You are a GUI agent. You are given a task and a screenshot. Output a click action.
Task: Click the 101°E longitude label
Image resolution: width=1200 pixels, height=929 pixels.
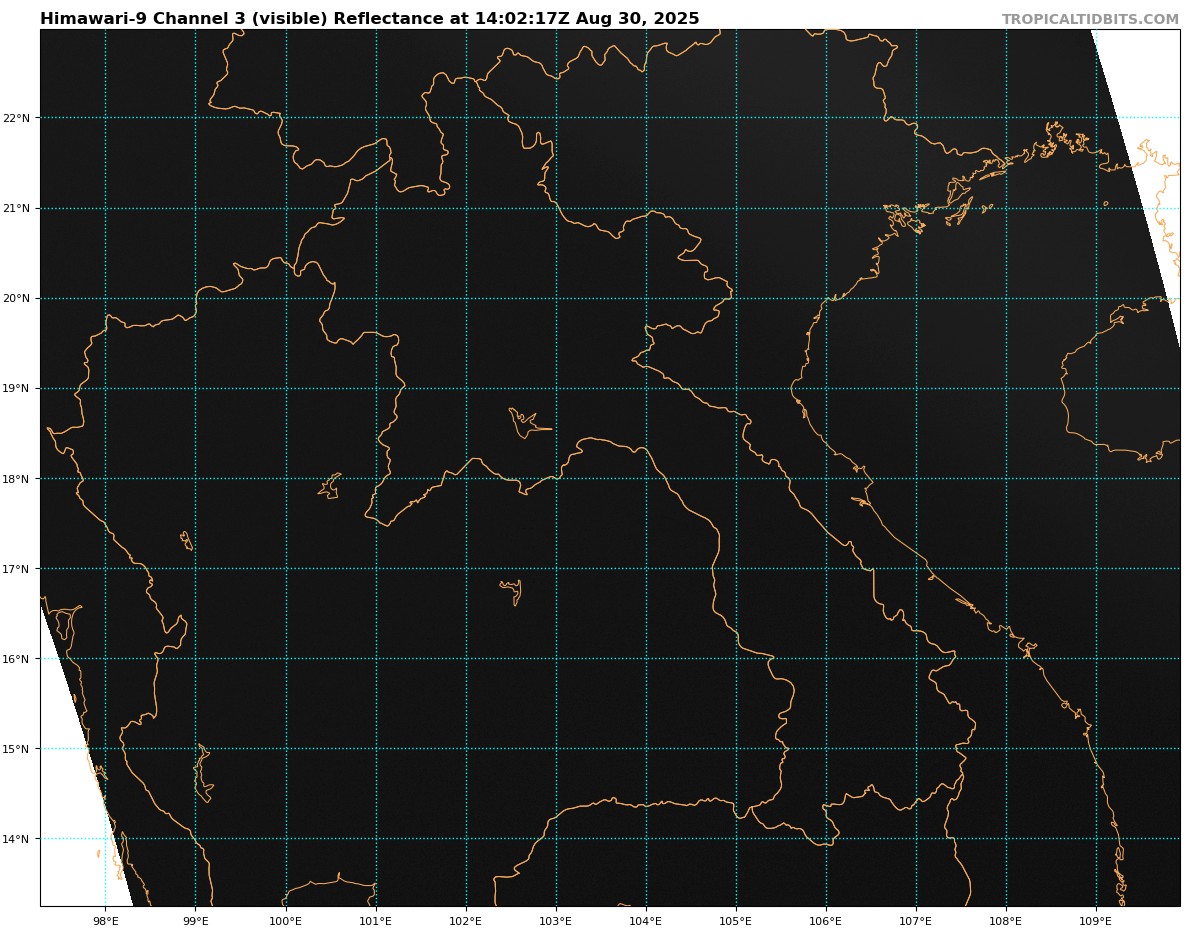376,921
